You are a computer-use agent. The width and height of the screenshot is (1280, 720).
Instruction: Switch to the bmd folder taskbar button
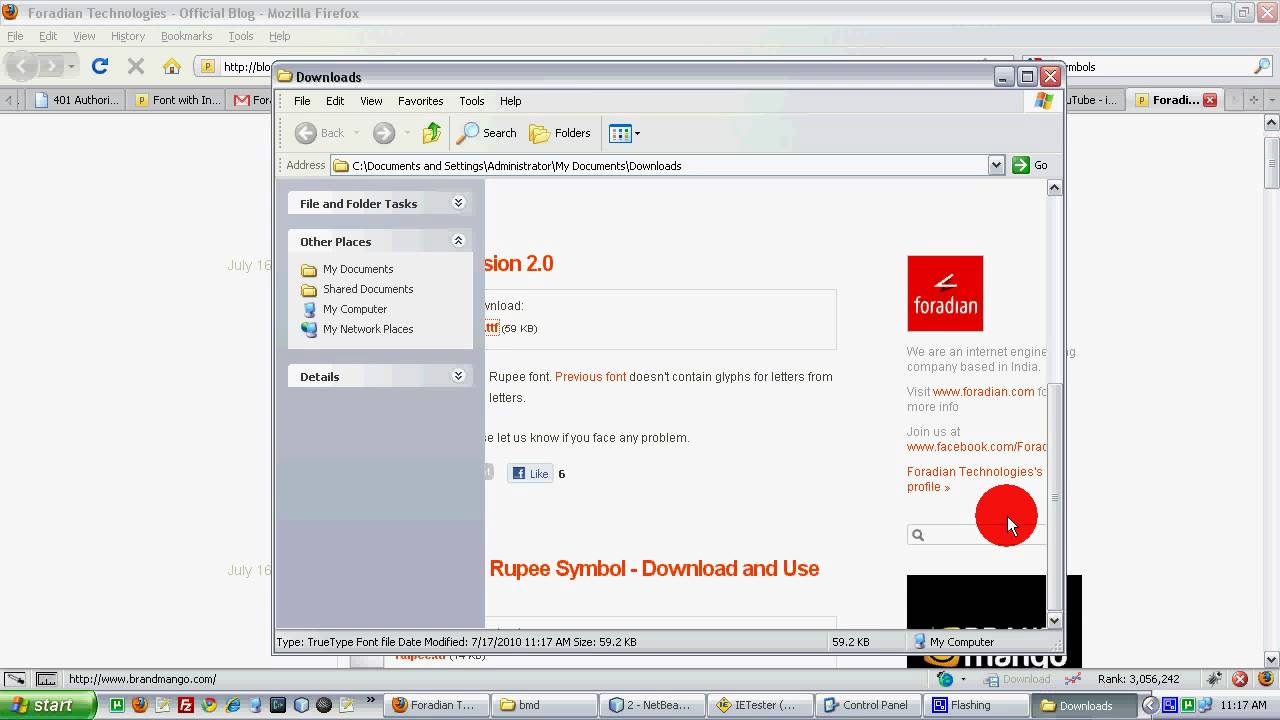coord(545,705)
